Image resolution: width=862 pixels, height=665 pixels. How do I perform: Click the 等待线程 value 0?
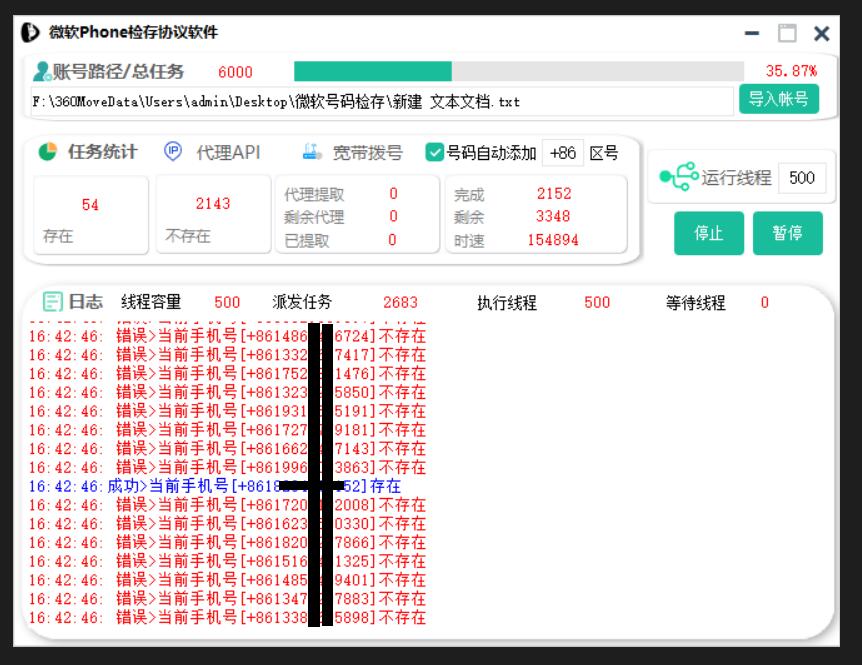click(x=764, y=302)
